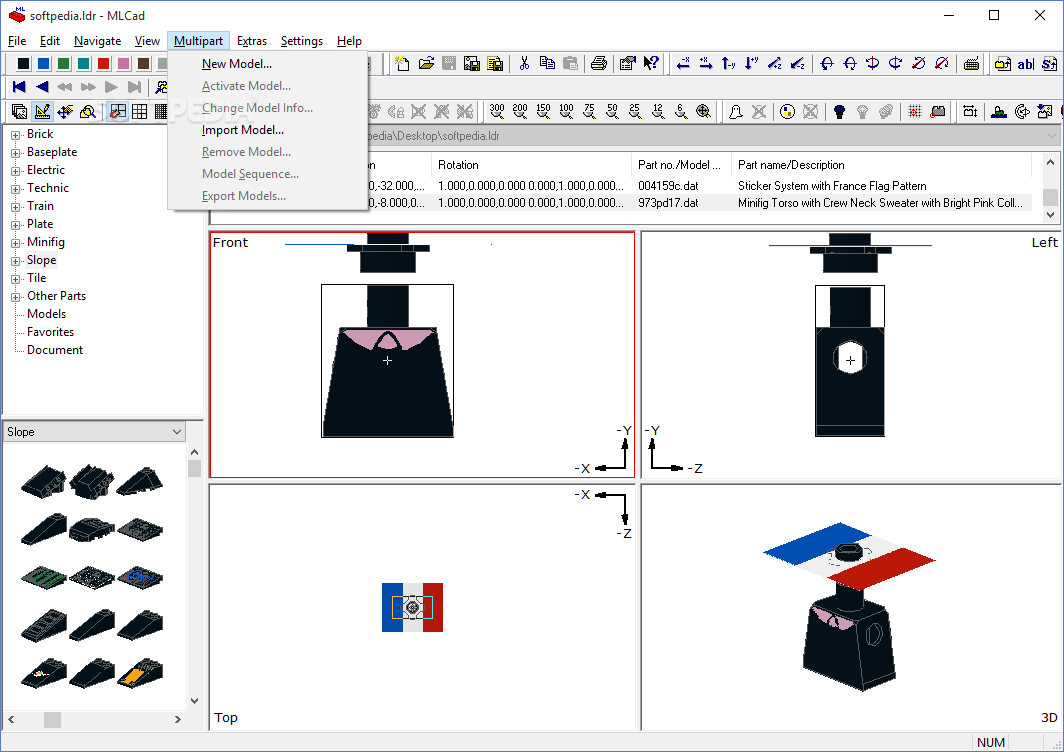1064x752 pixels.
Task: Select the red color swatch
Action: [x=103, y=64]
